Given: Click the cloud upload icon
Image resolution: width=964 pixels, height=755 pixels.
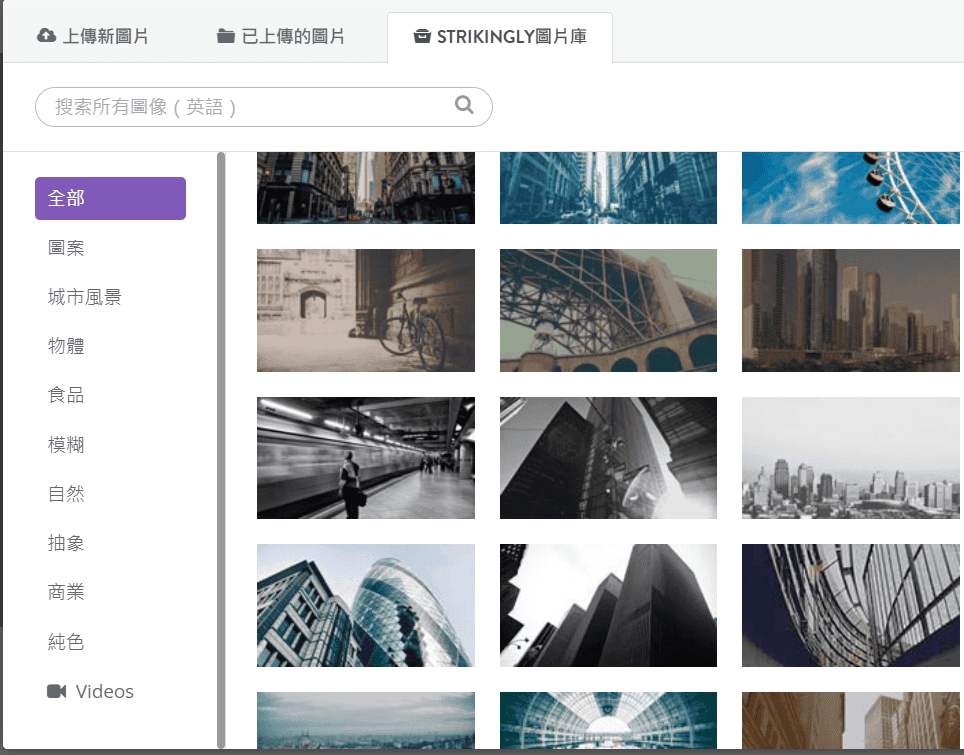Looking at the screenshot, I should 46,36.
